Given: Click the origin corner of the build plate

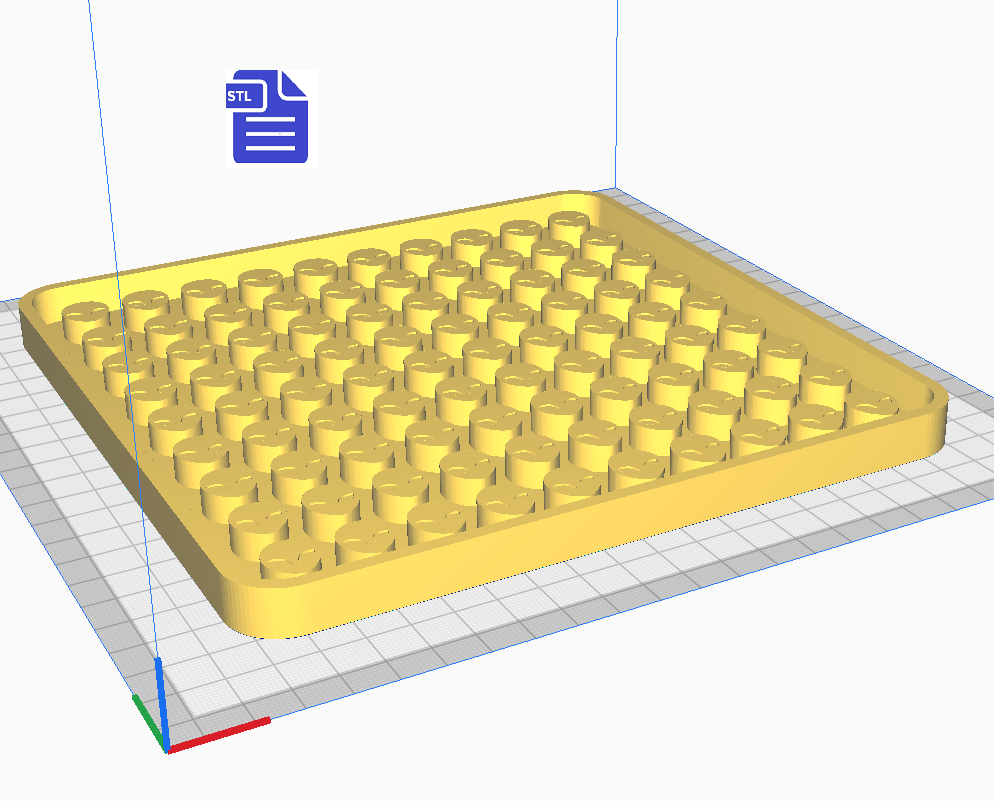Looking at the screenshot, I should 168,750.
